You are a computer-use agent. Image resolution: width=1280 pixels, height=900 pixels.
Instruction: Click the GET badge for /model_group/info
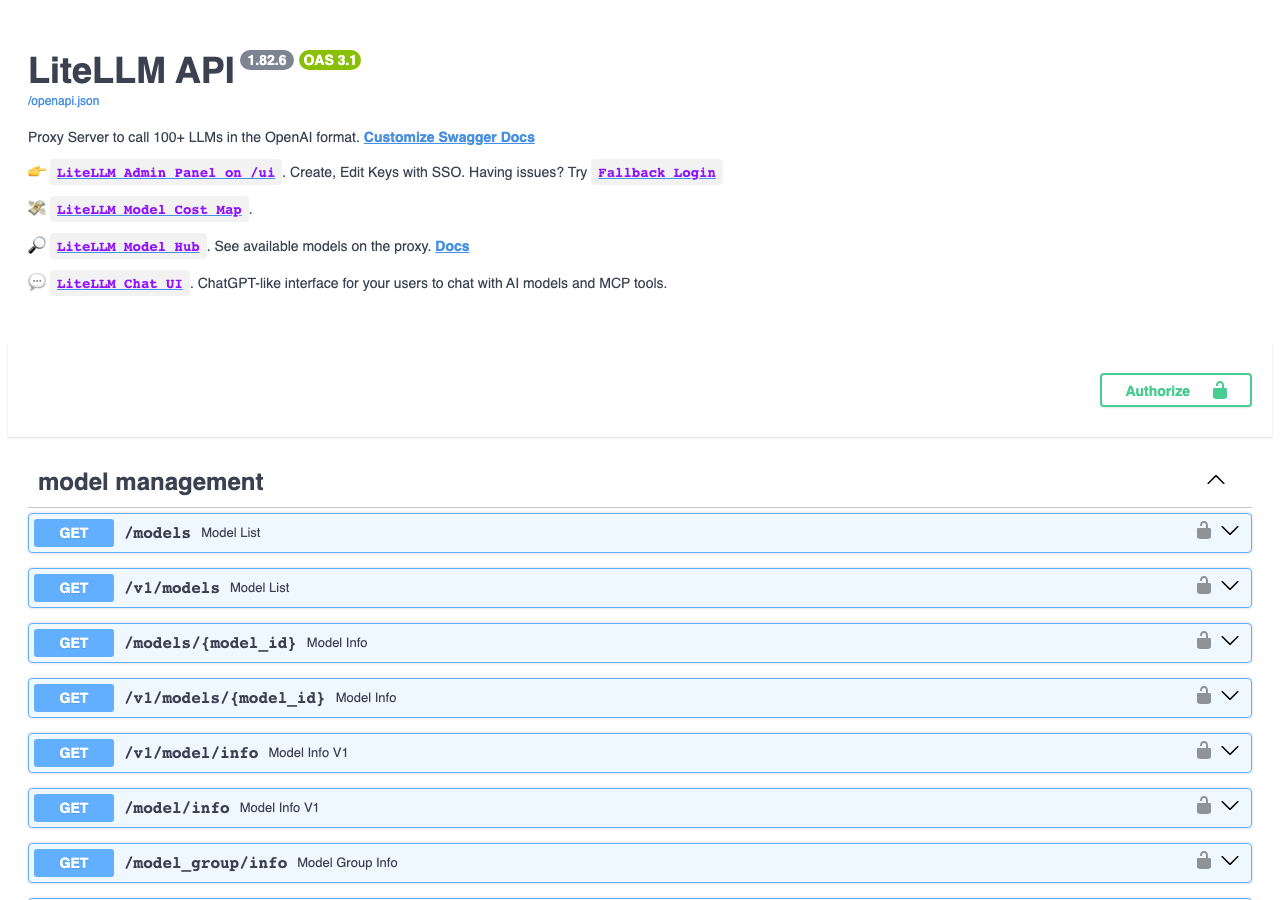tap(74, 863)
